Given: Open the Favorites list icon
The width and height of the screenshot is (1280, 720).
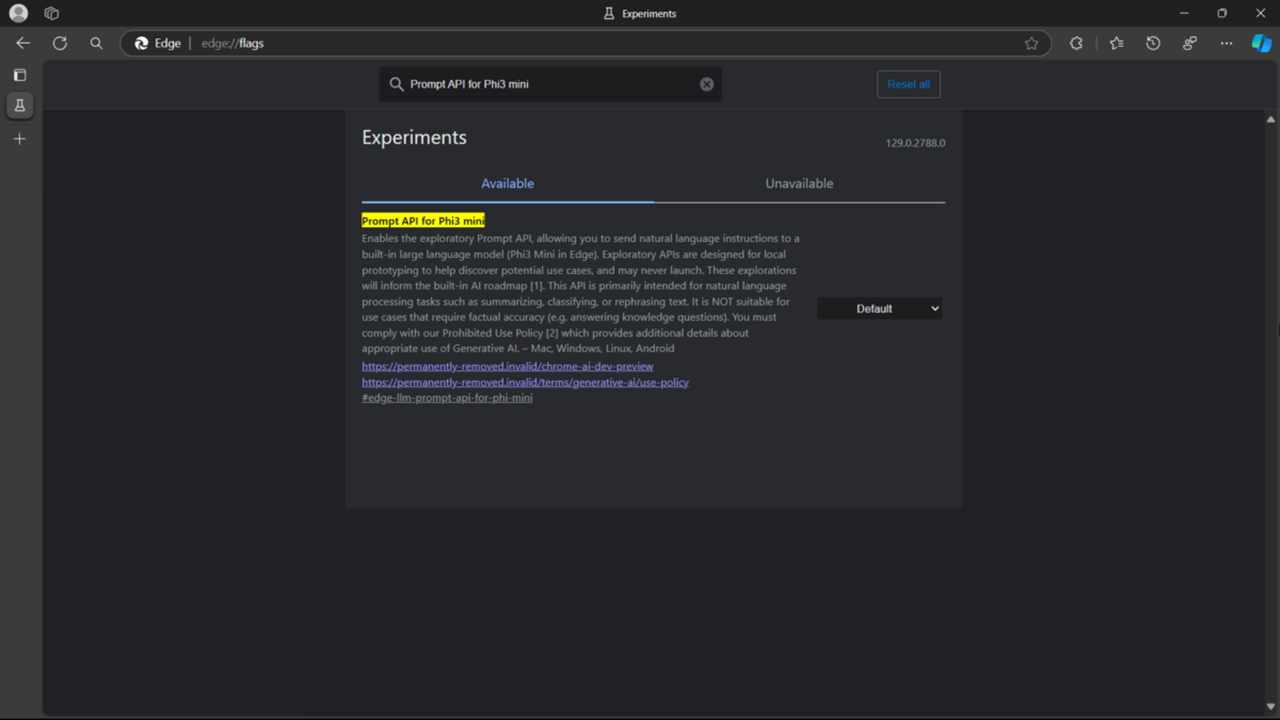Looking at the screenshot, I should [x=1116, y=43].
